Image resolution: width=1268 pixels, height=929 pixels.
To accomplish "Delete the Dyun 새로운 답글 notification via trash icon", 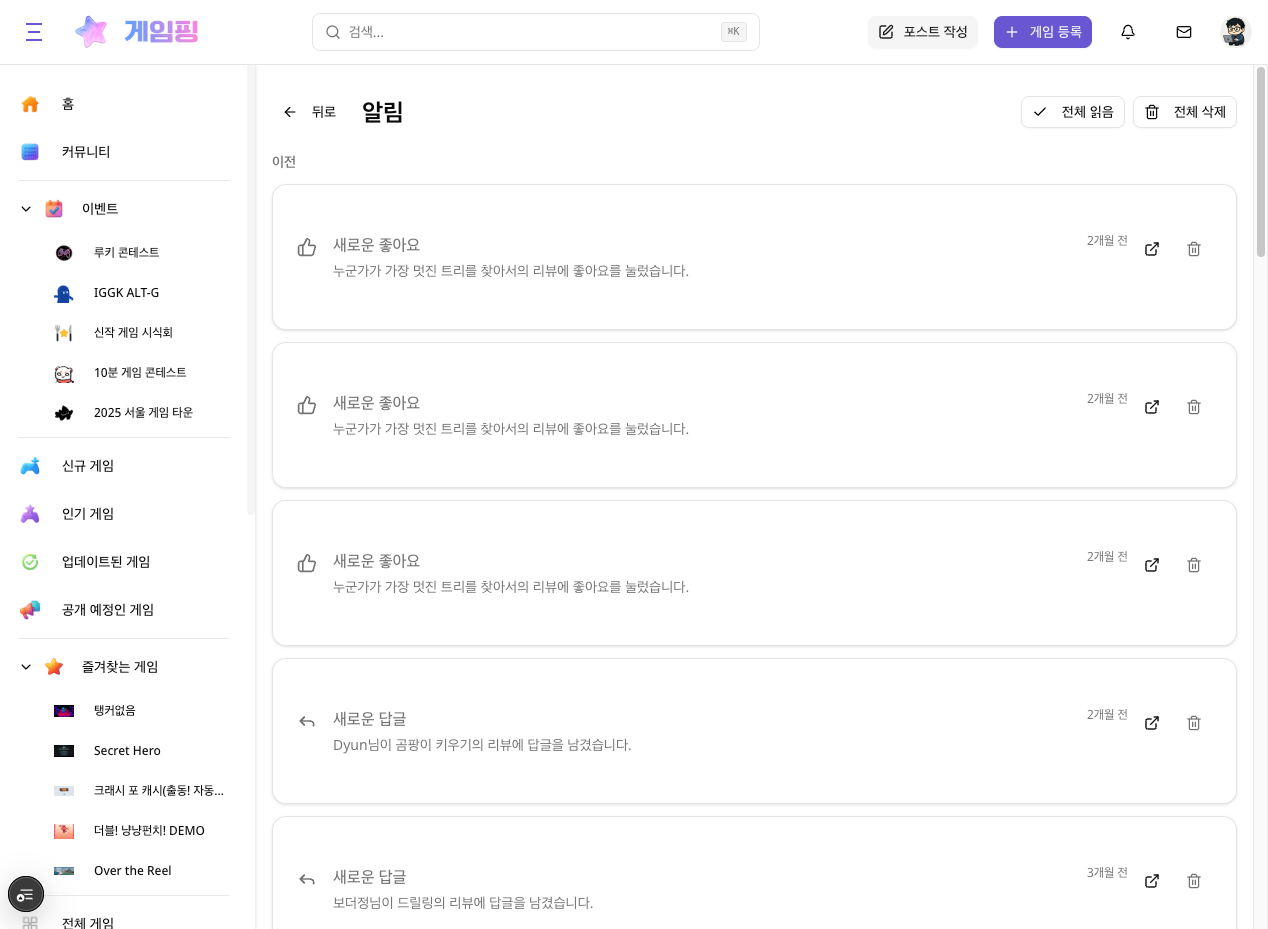I will 1194,722.
